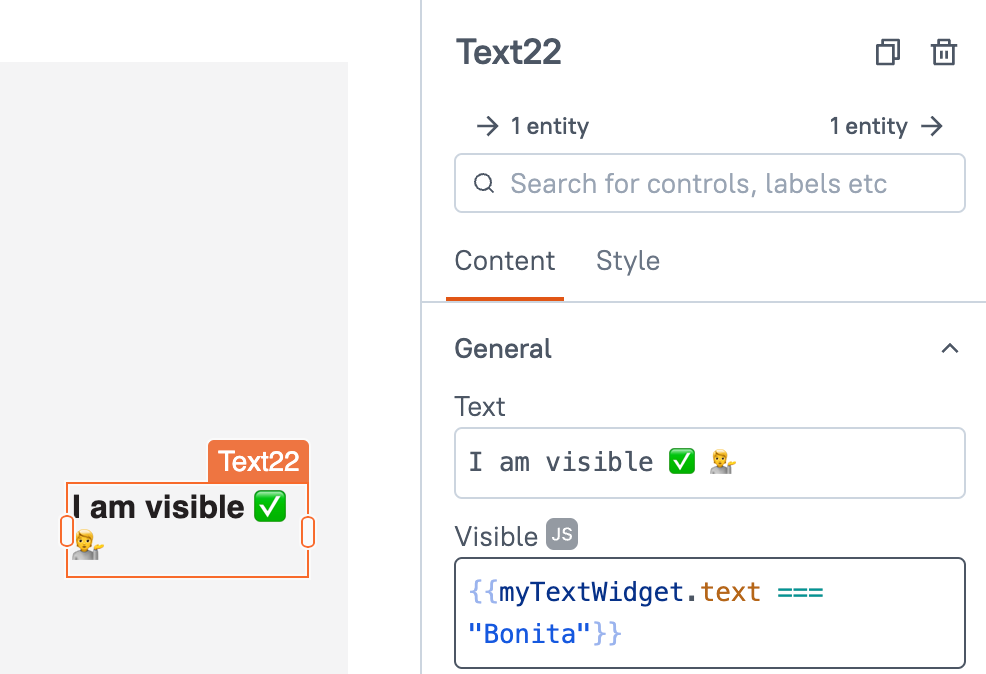
Task: Delete the Text22 widget
Action: coord(944,53)
